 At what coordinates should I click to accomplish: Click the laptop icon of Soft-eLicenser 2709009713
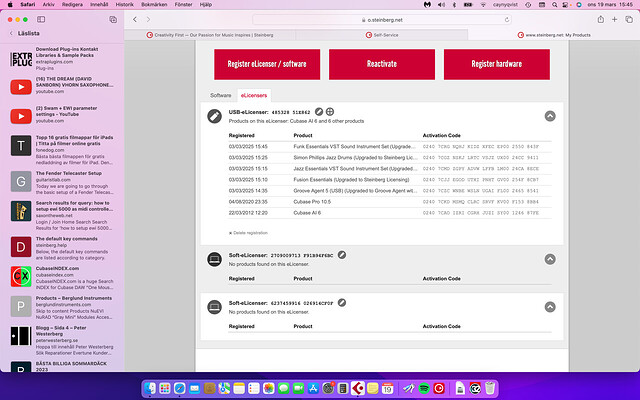click(214, 259)
